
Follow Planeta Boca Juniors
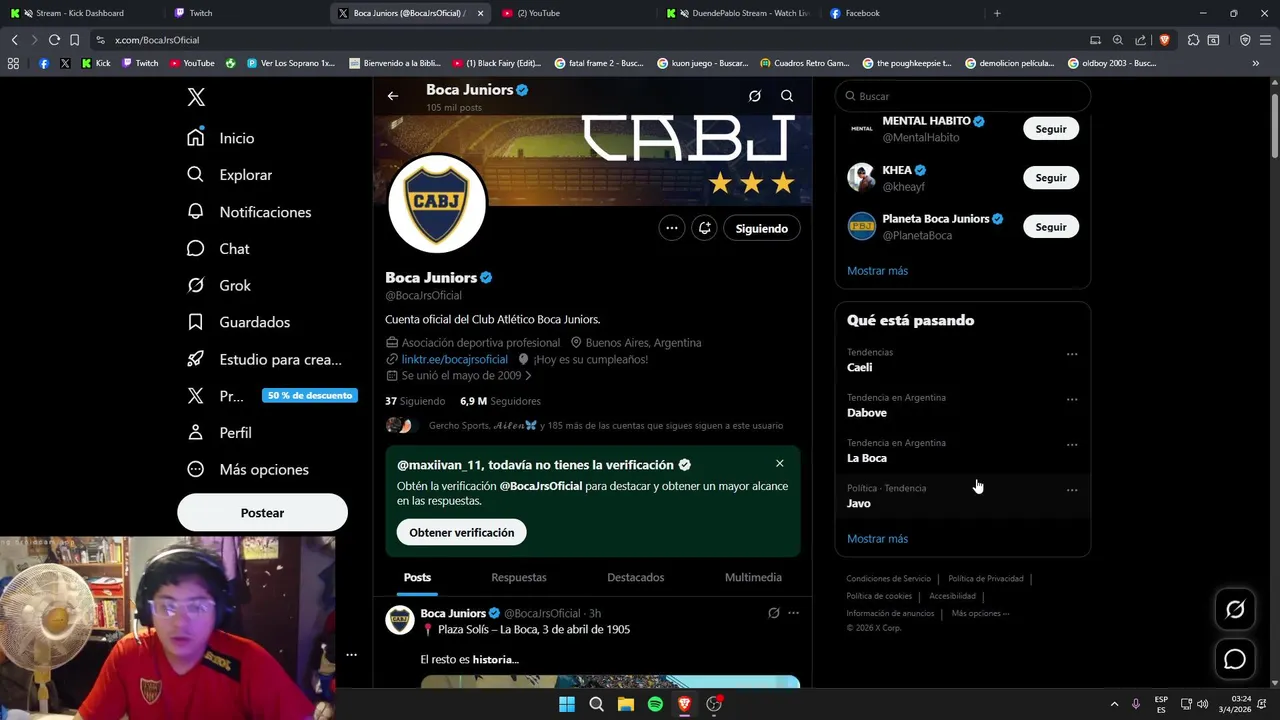[x=1051, y=227]
